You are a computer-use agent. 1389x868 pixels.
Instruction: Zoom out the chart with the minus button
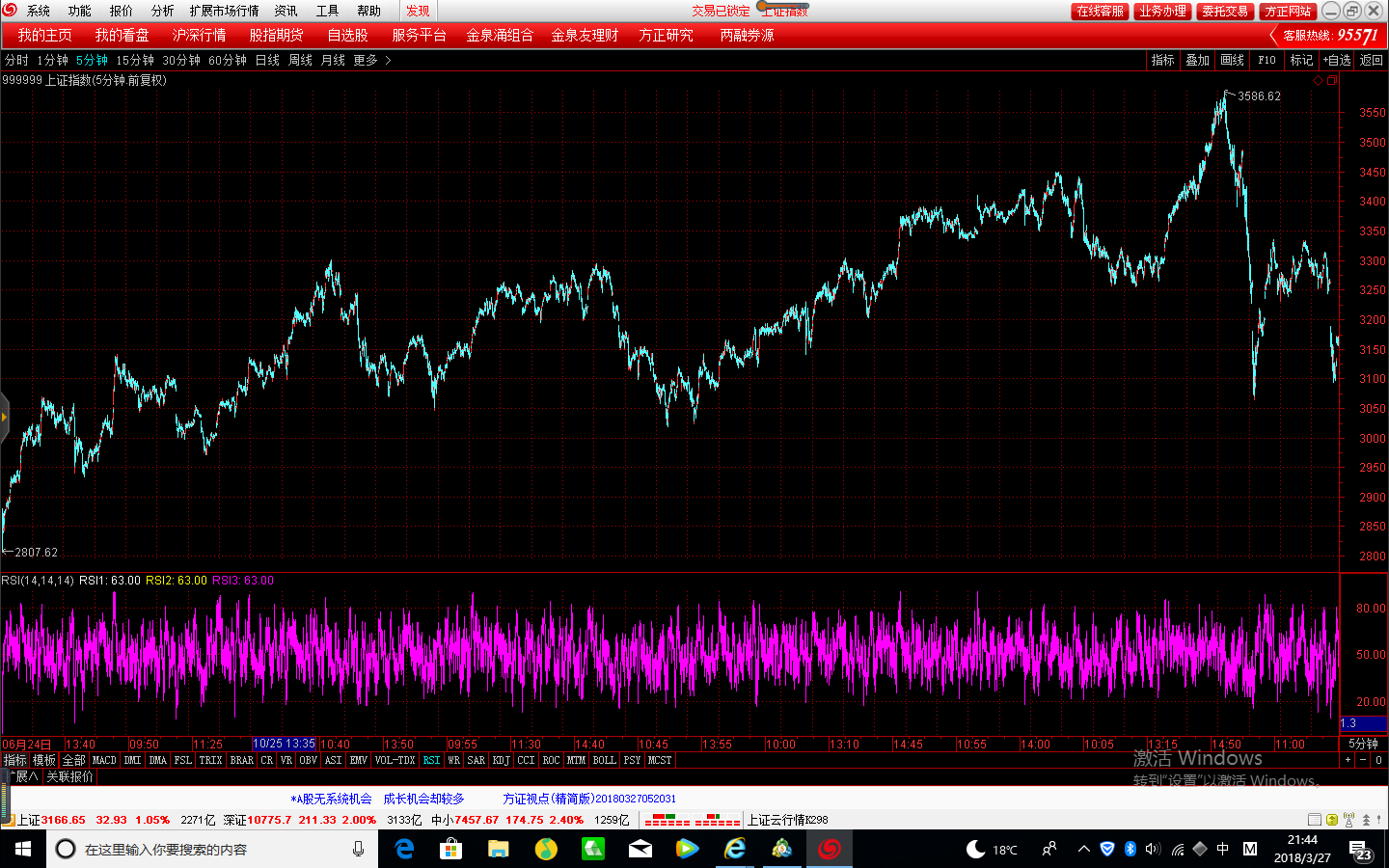(1363, 760)
